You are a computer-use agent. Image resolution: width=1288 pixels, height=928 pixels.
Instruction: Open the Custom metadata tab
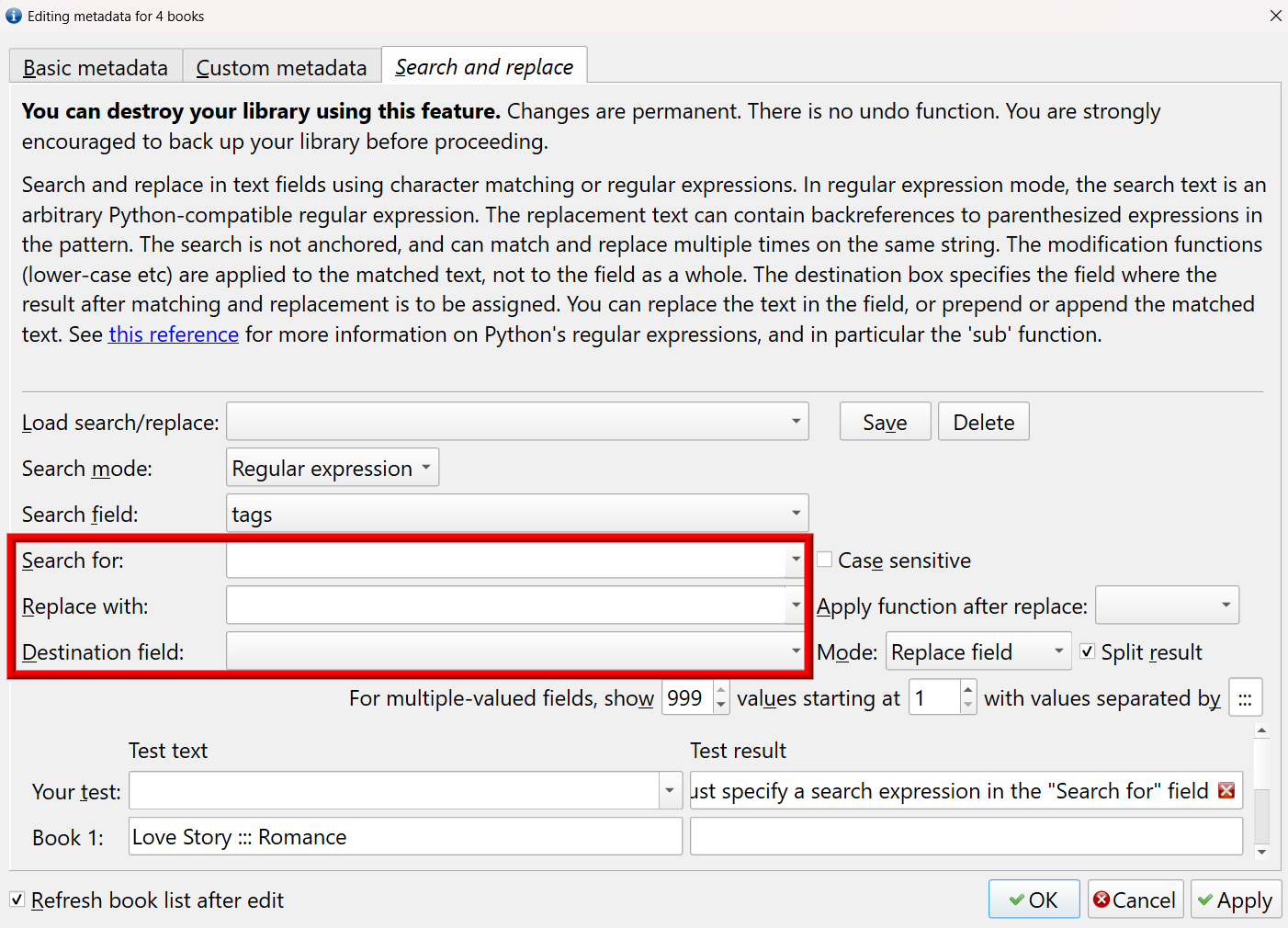(x=281, y=68)
